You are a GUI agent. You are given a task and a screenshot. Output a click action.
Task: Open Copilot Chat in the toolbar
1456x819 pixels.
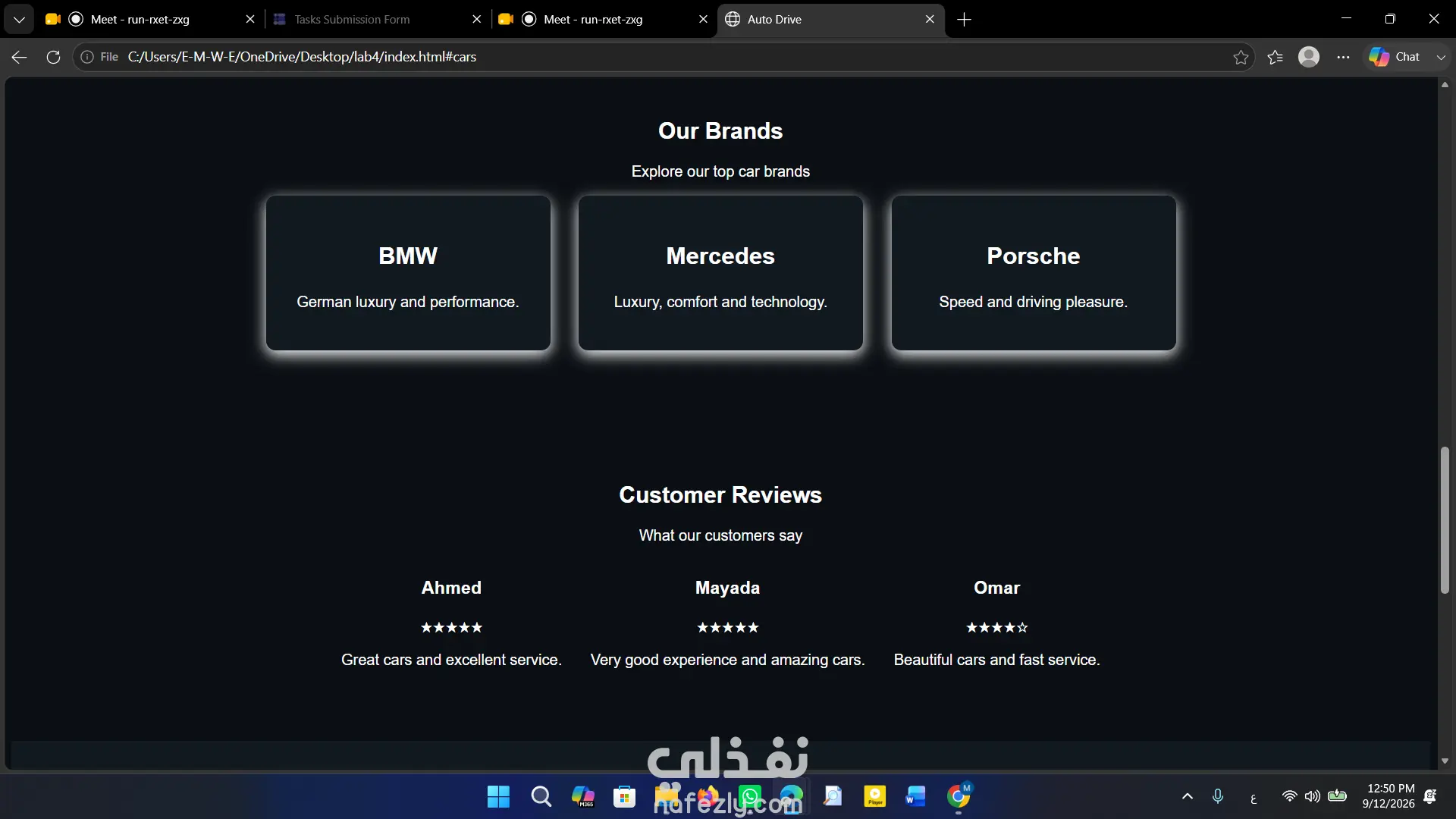point(1395,57)
